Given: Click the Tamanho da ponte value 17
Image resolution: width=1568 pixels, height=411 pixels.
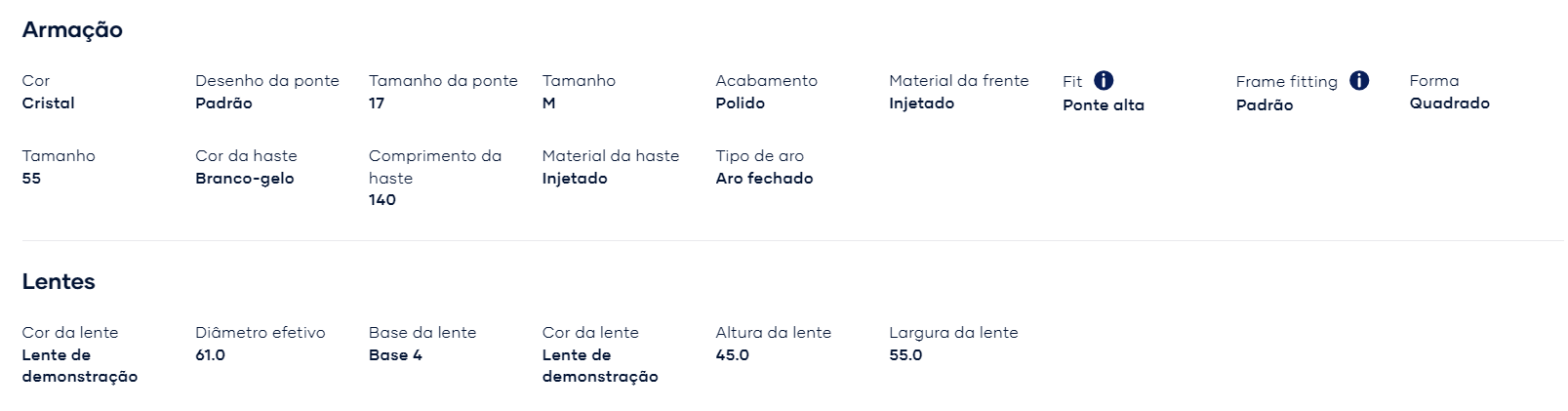Looking at the screenshot, I should tap(377, 103).
